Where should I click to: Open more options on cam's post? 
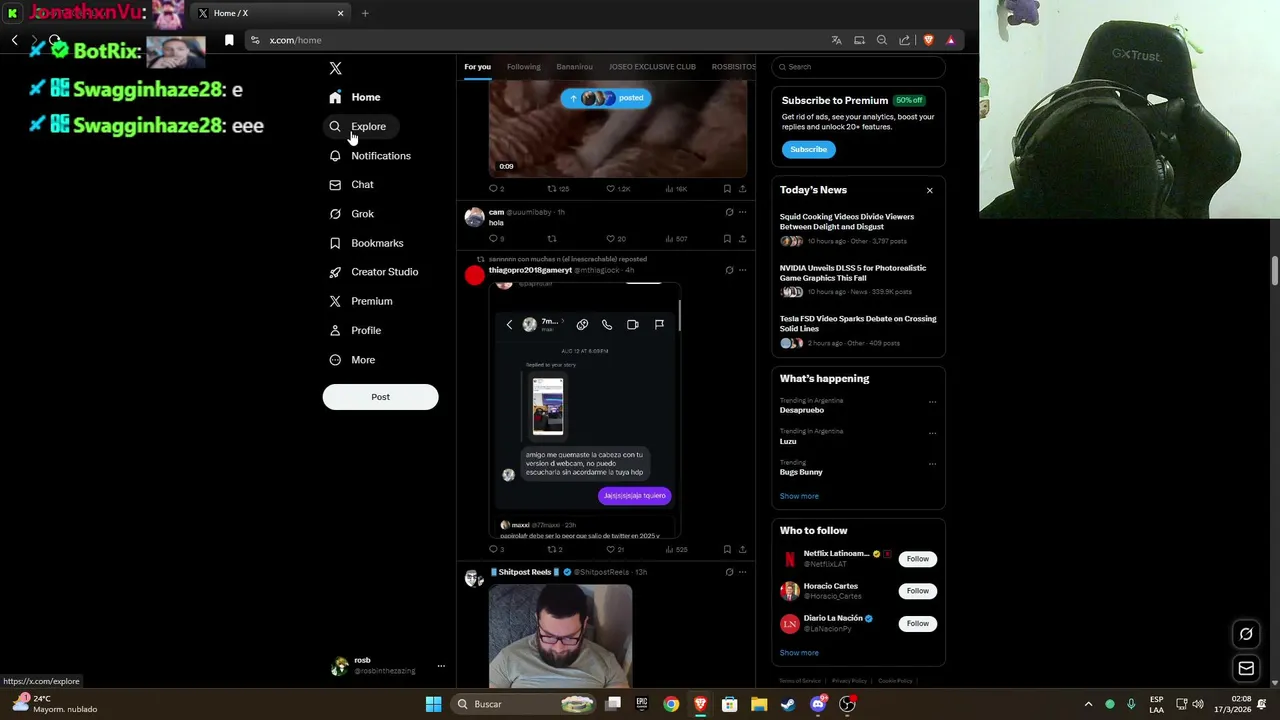click(742, 212)
